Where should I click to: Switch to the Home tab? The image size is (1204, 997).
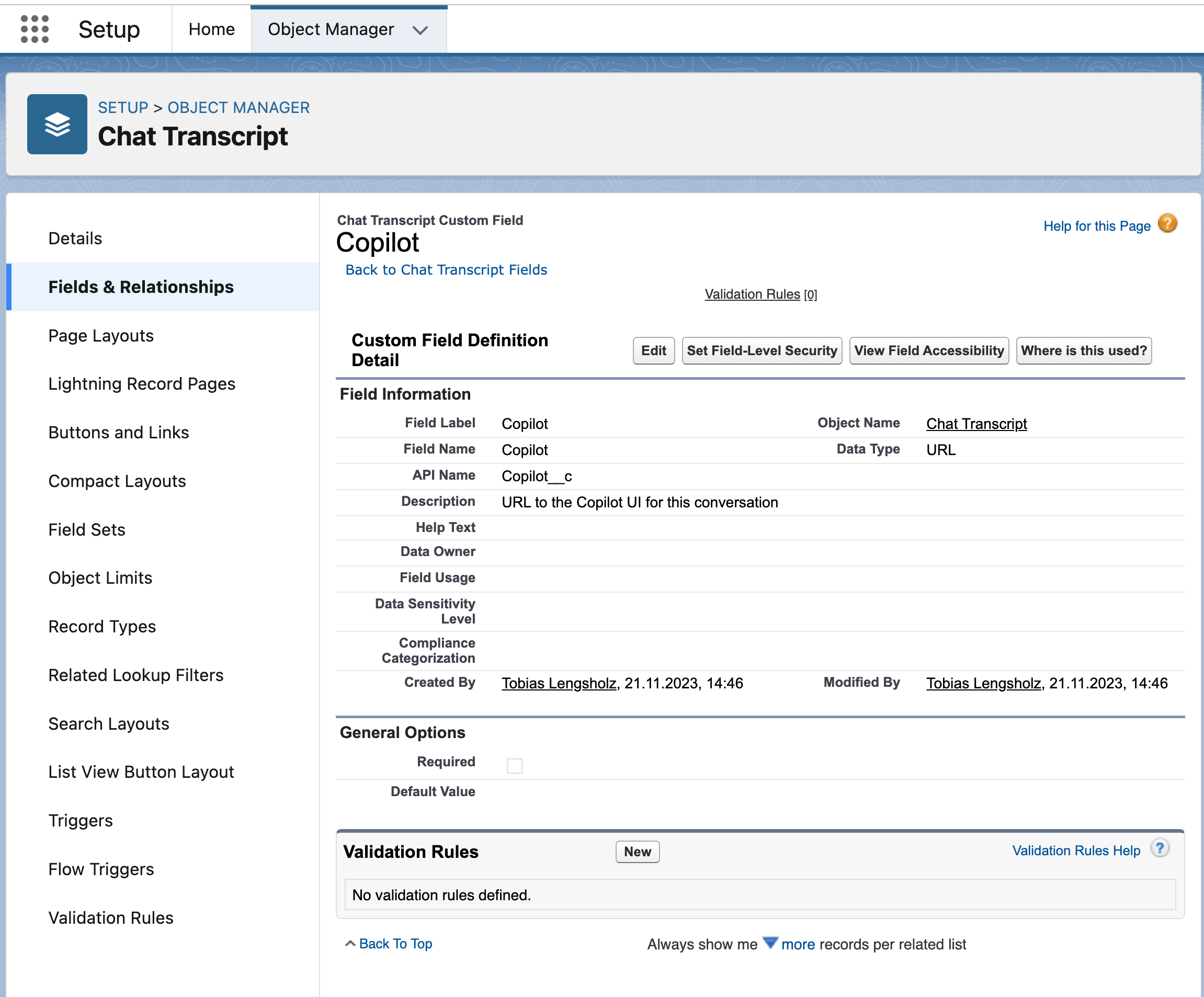pyautogui.click(x=211, y=29)
